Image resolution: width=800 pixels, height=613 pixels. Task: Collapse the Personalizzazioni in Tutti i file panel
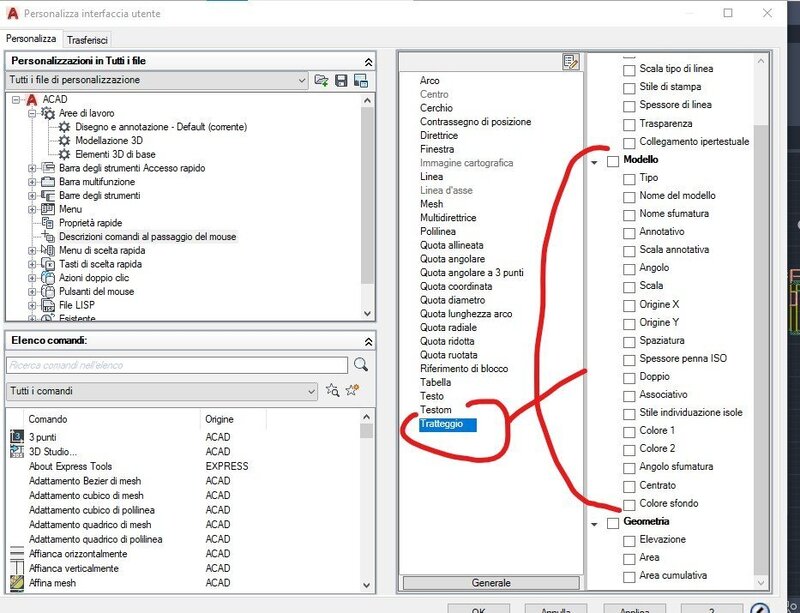[368, 62]
